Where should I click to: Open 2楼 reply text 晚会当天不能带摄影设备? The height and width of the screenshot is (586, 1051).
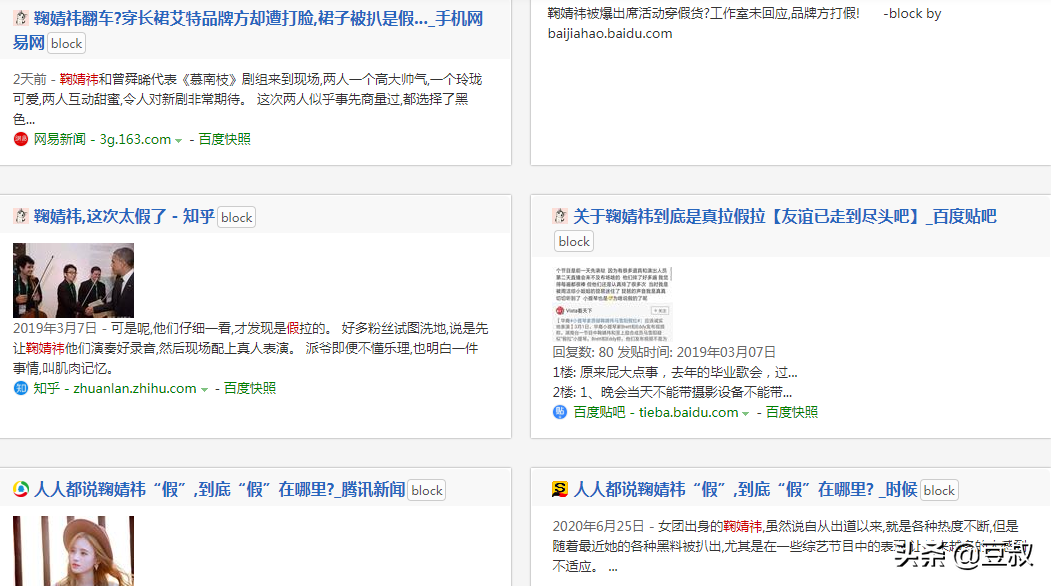click(672, 392)
